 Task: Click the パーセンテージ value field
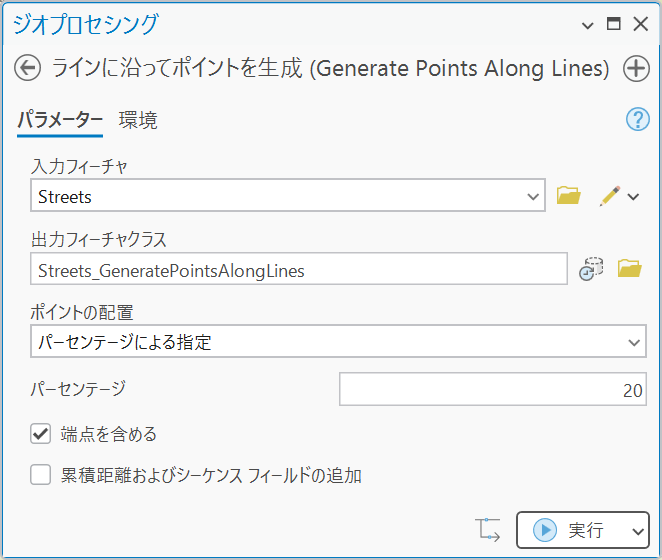(x=493, y=389)
